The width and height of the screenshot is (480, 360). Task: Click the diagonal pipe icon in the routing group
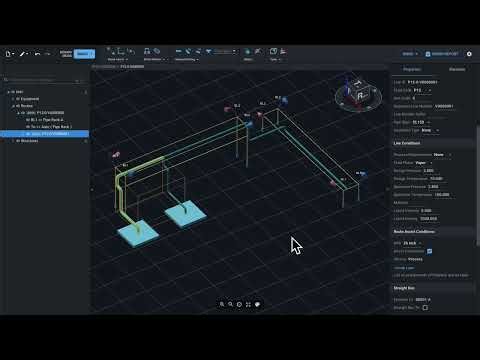click(188, 51)
